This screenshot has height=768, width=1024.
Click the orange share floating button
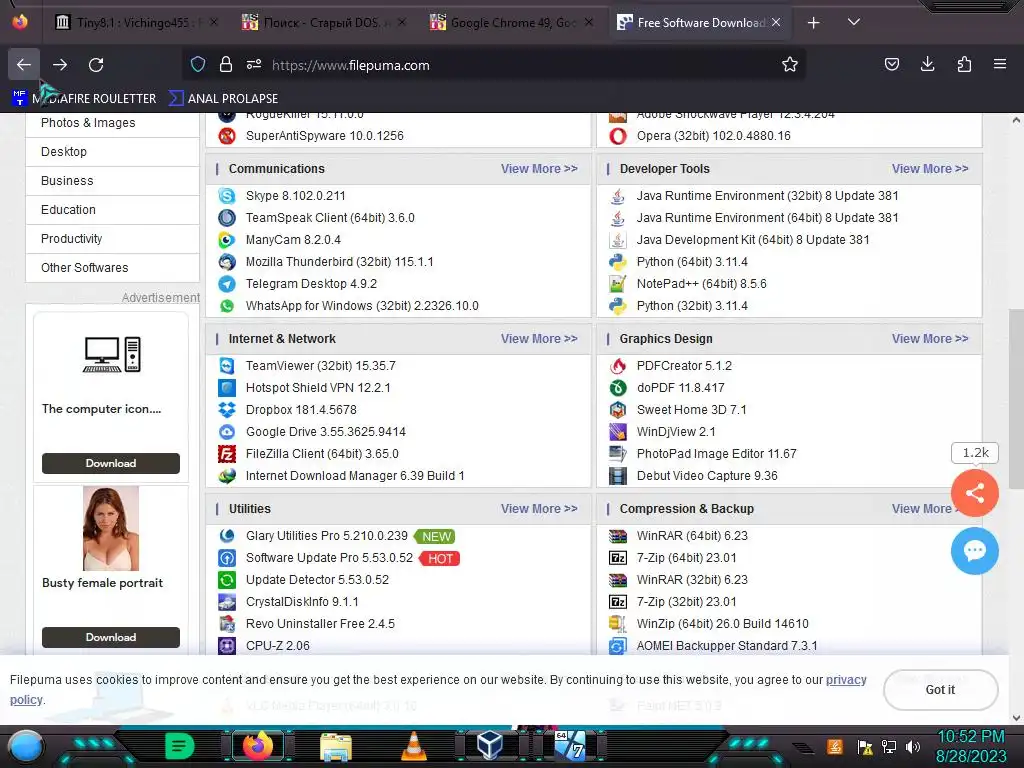(974, 493)
